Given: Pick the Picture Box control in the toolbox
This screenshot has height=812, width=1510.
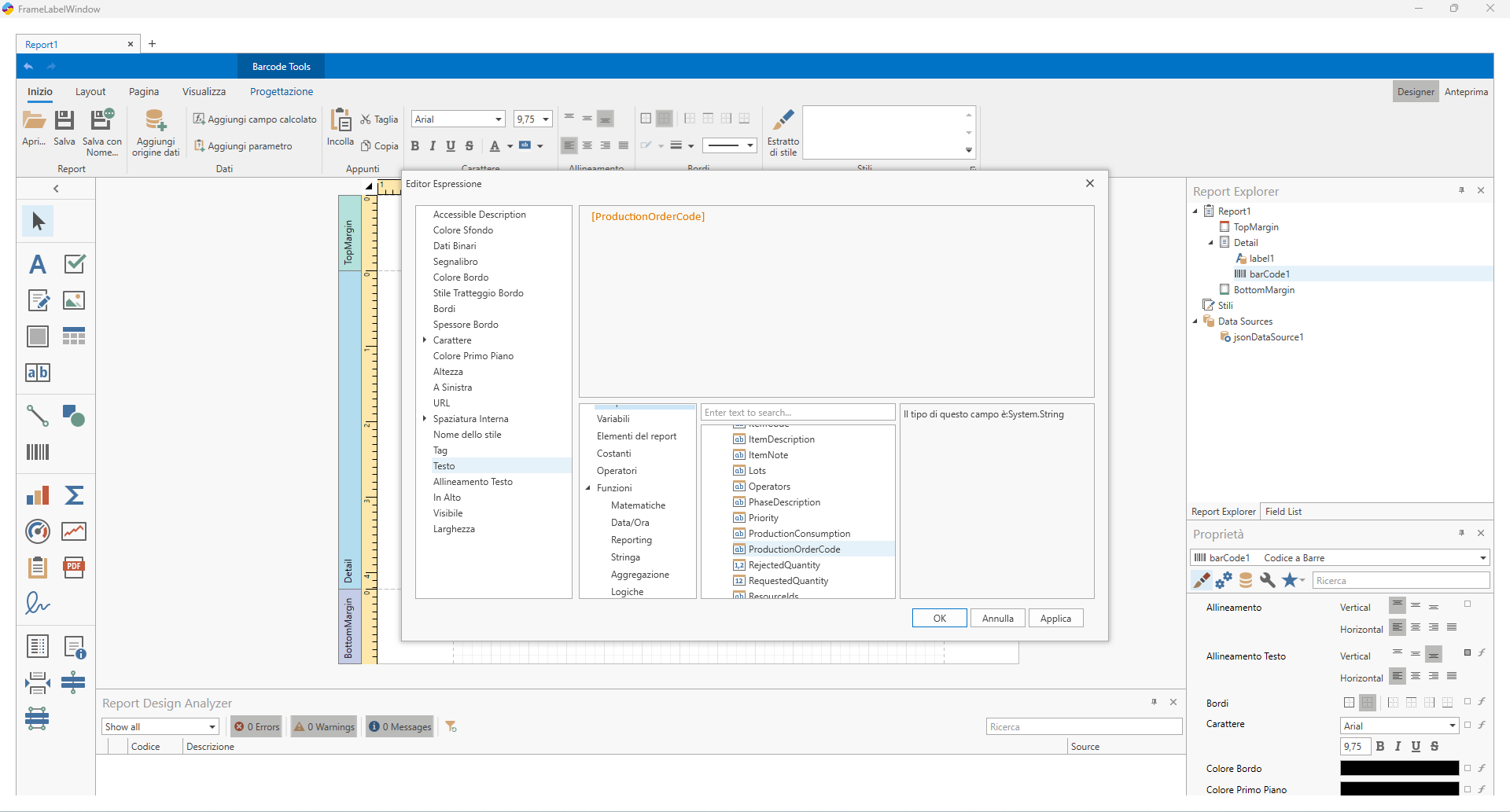Looking at the screenshot, I should pyautogui.click(x=74, y=300).
